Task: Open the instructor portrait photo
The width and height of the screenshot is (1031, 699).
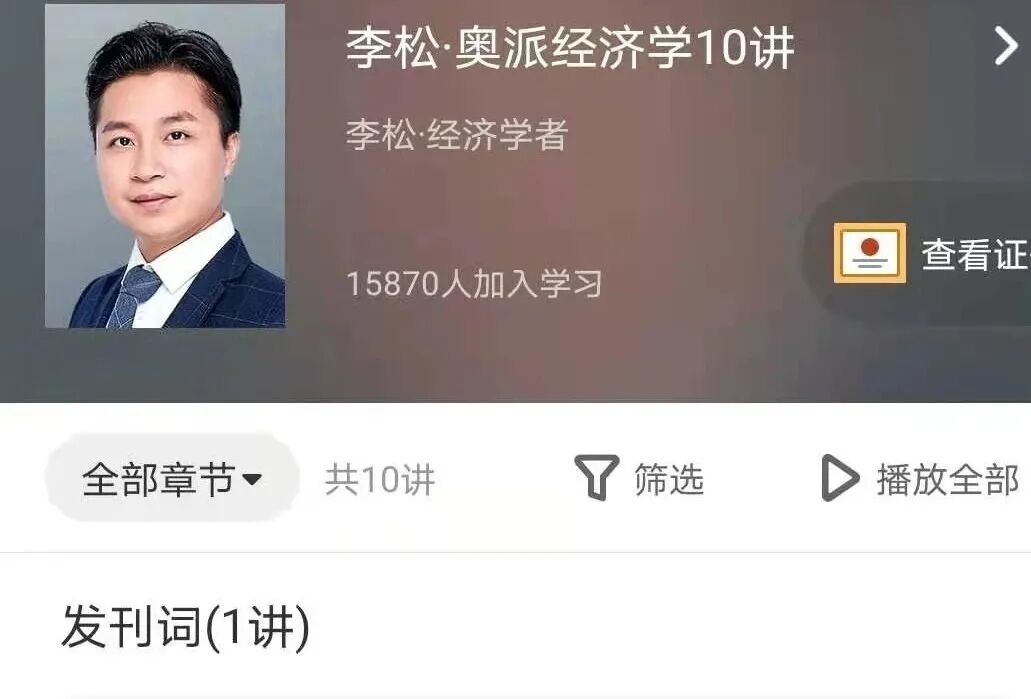Action: click(165, 166)
